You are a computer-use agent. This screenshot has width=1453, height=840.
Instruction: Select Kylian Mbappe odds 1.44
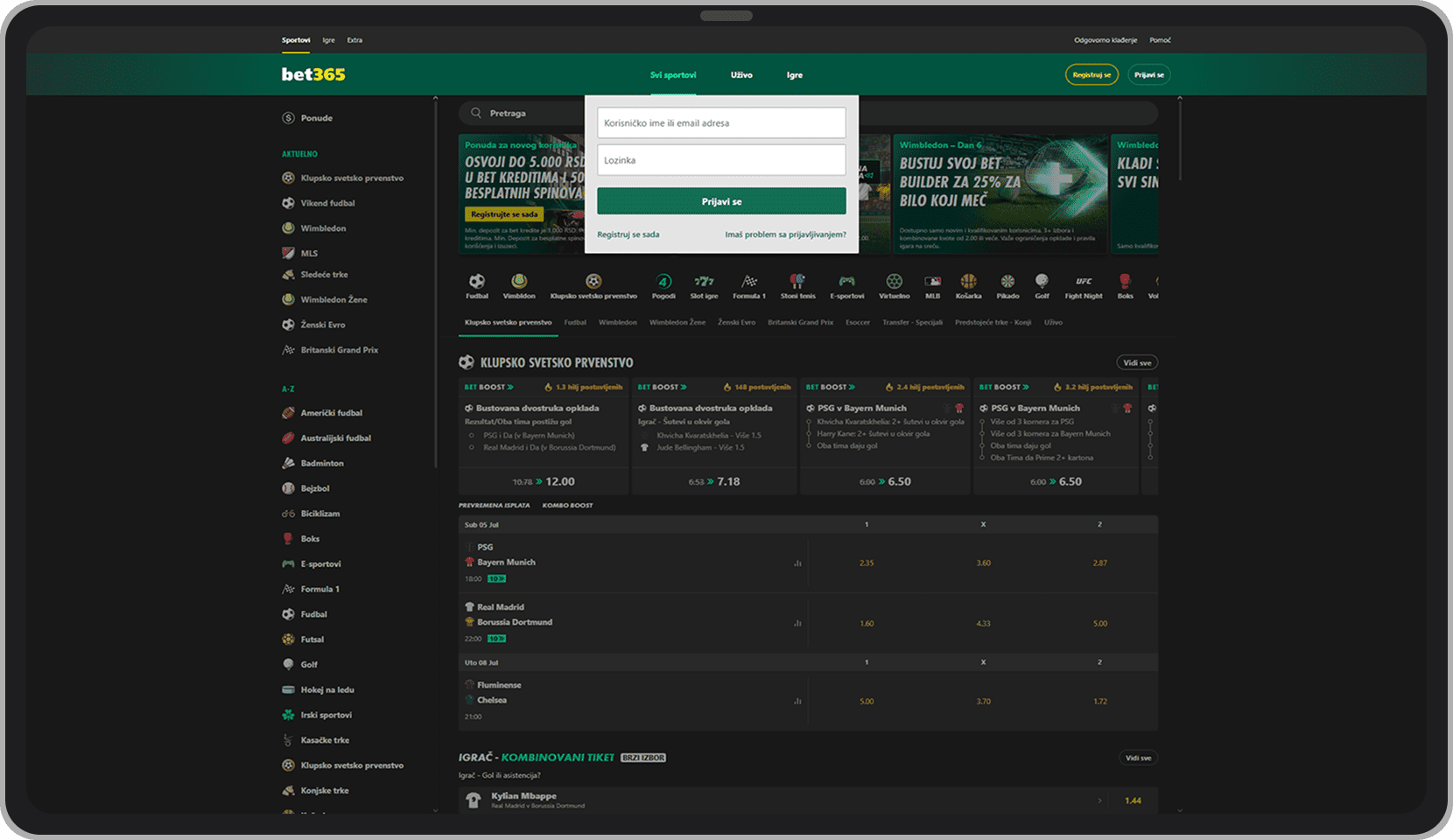point(1133,801)
